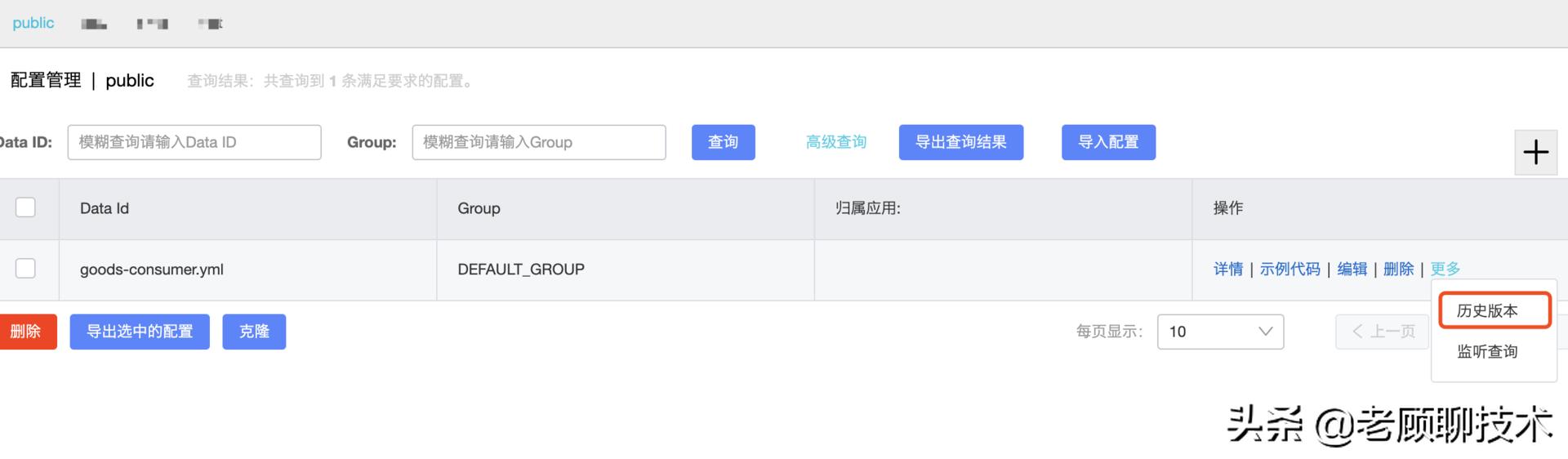
Task: Tick the select-all checkbox in table header
Action: [x=26, y=207]
